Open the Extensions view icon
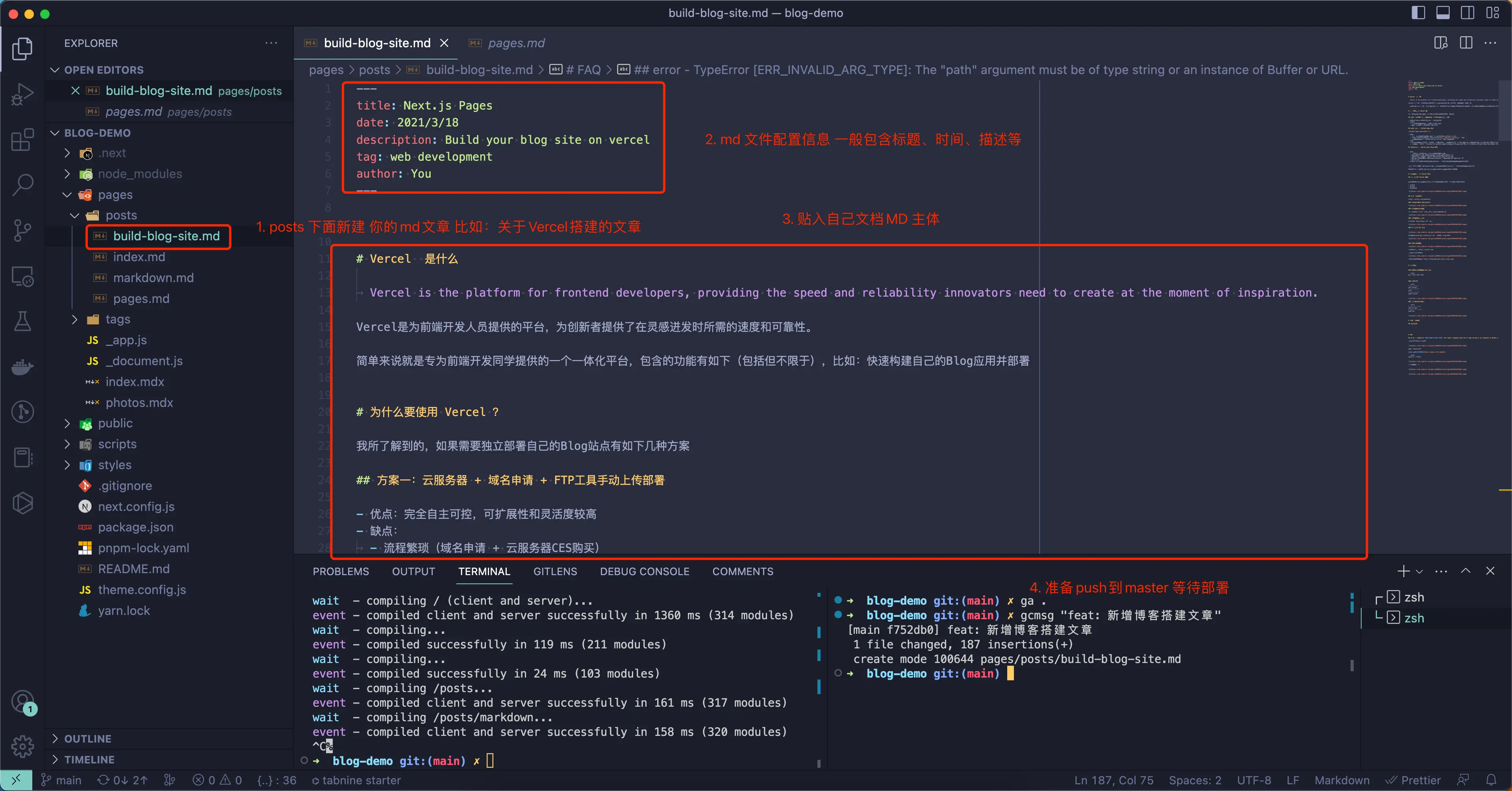This screenshot has height=791, width=1512. click(x=22, y=140)
